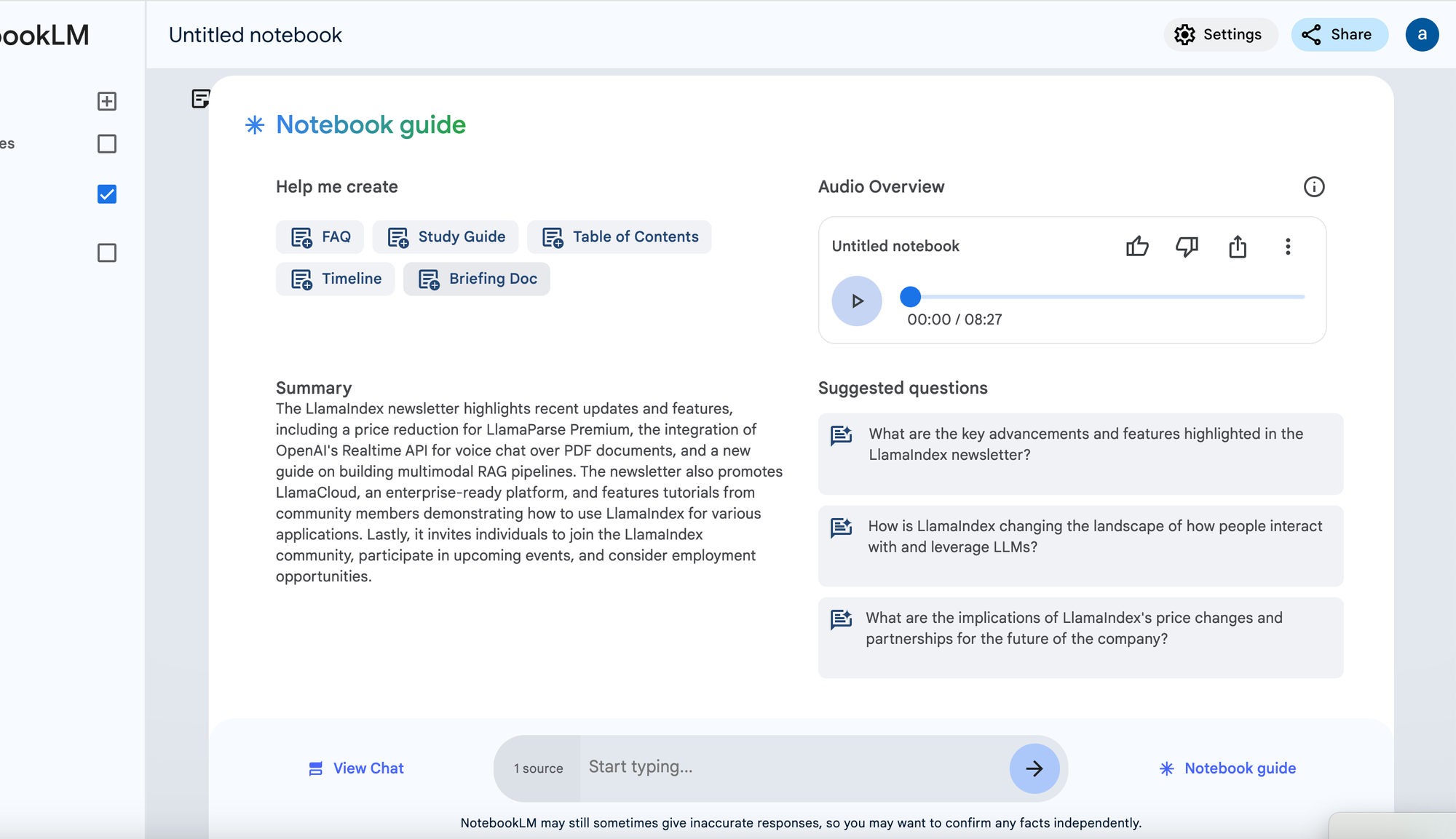Open the Settings menu

click(x=1221, y=35)
